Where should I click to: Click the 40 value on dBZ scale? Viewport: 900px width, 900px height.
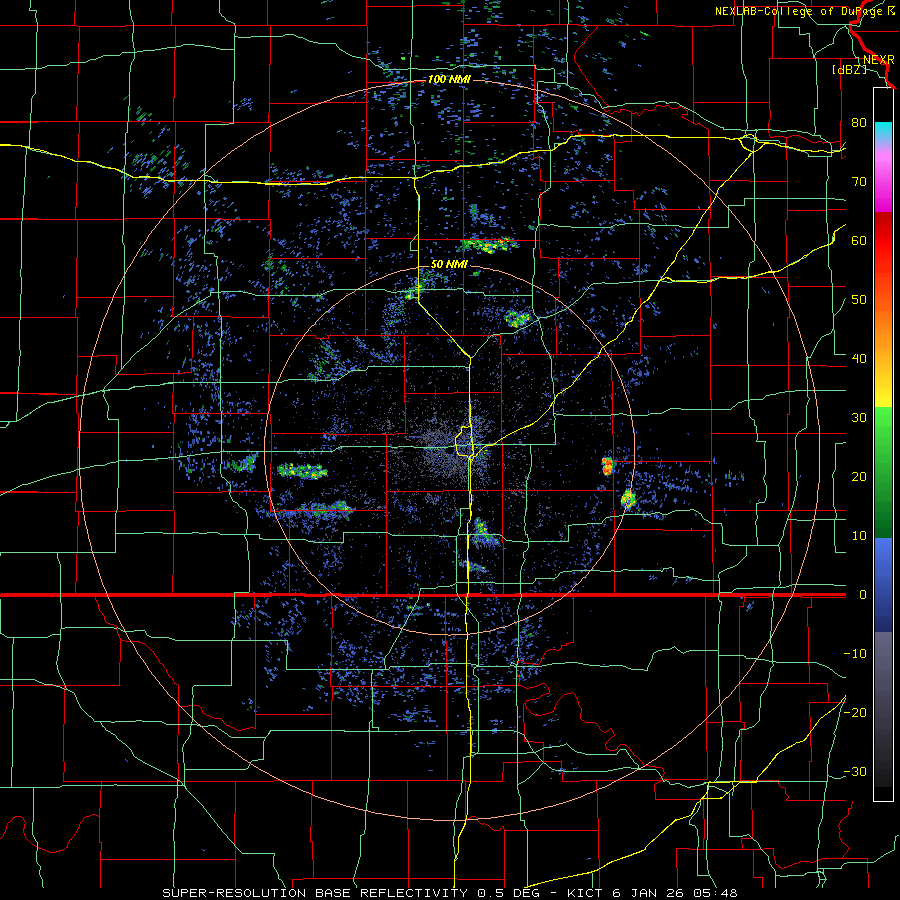tap(859, 358)
